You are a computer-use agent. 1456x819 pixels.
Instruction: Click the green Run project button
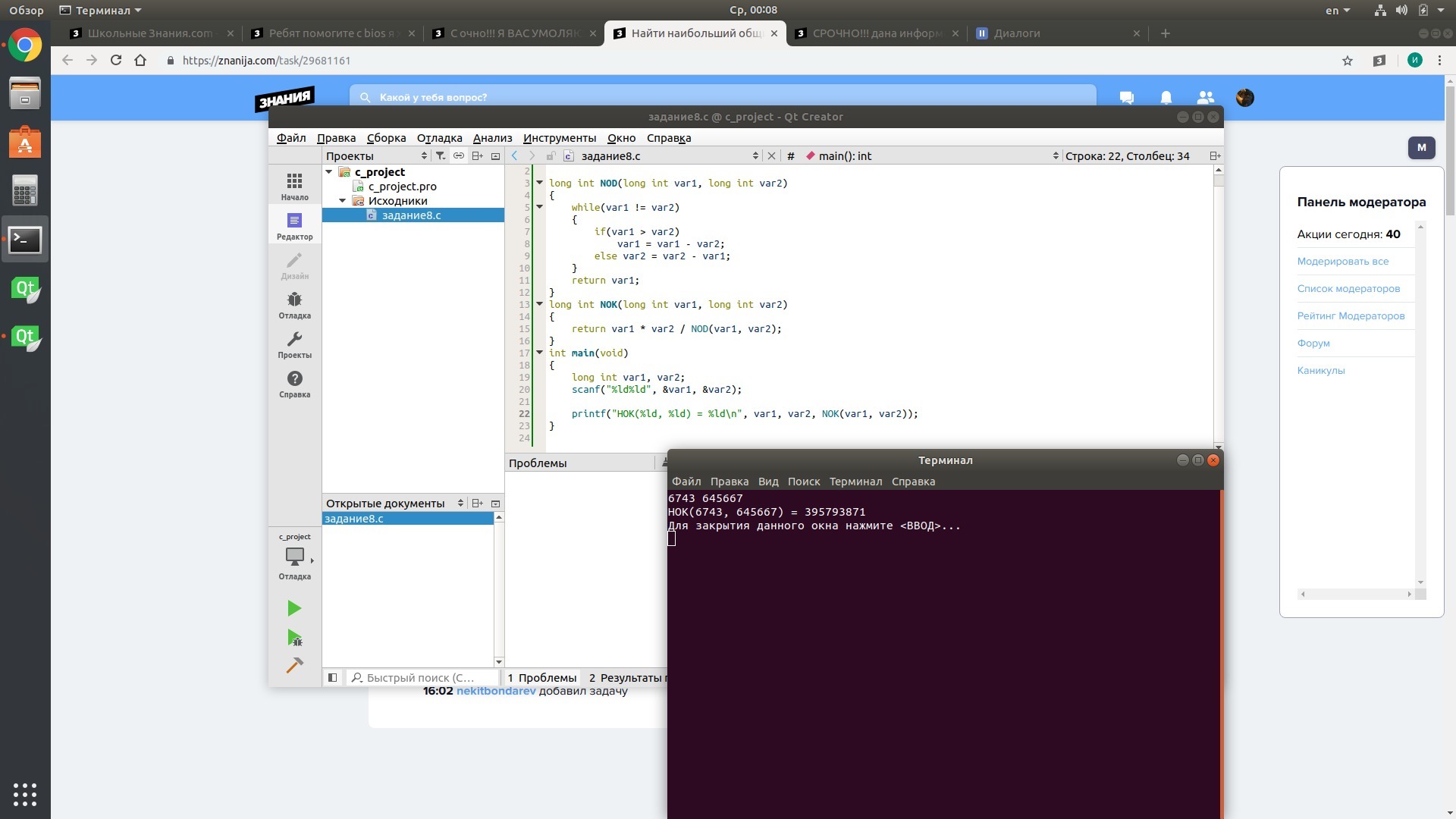[x=294, y=608]
